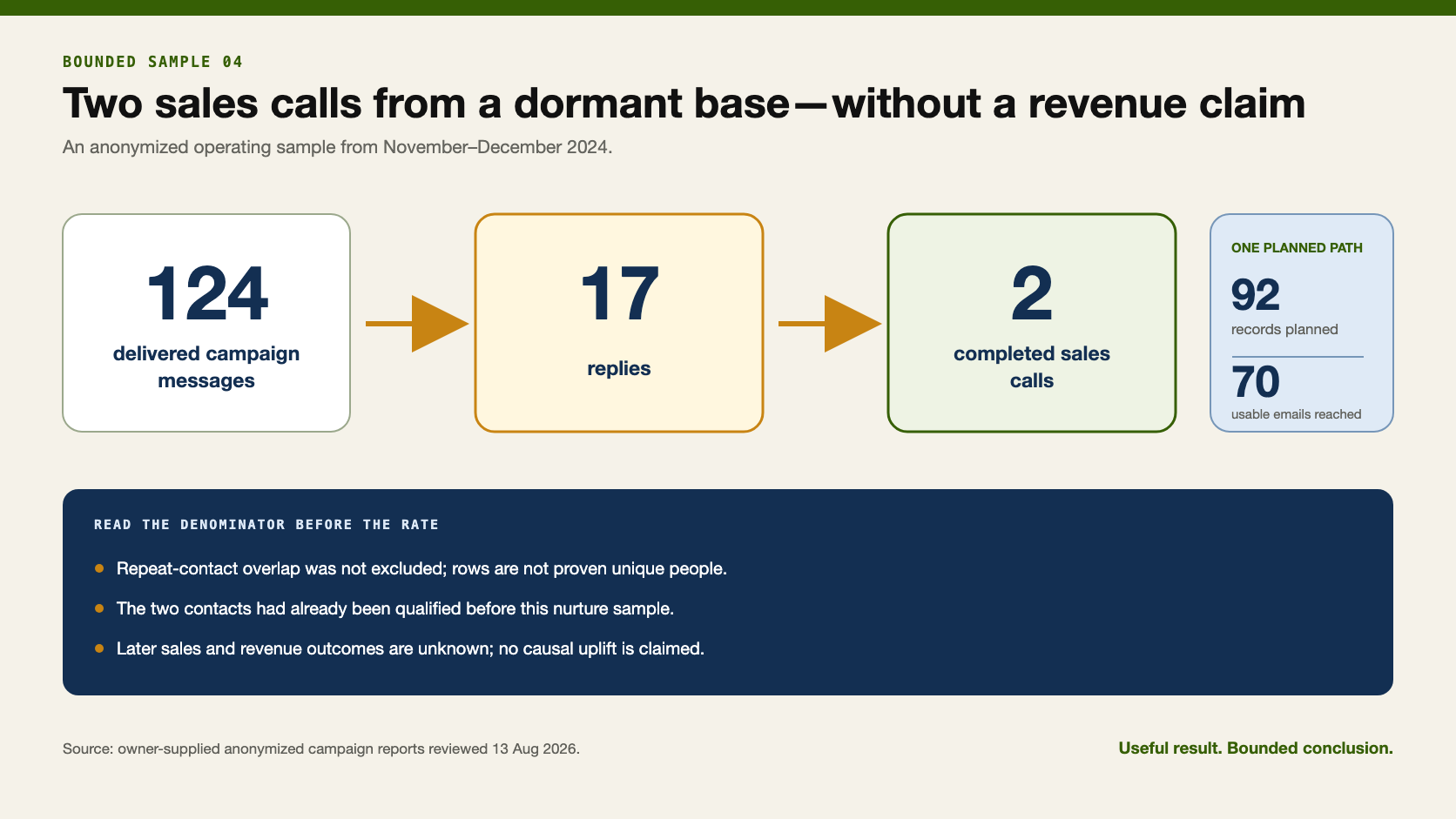Click the source note reviewed 13 Aug 2026

[x=321, y=749]
